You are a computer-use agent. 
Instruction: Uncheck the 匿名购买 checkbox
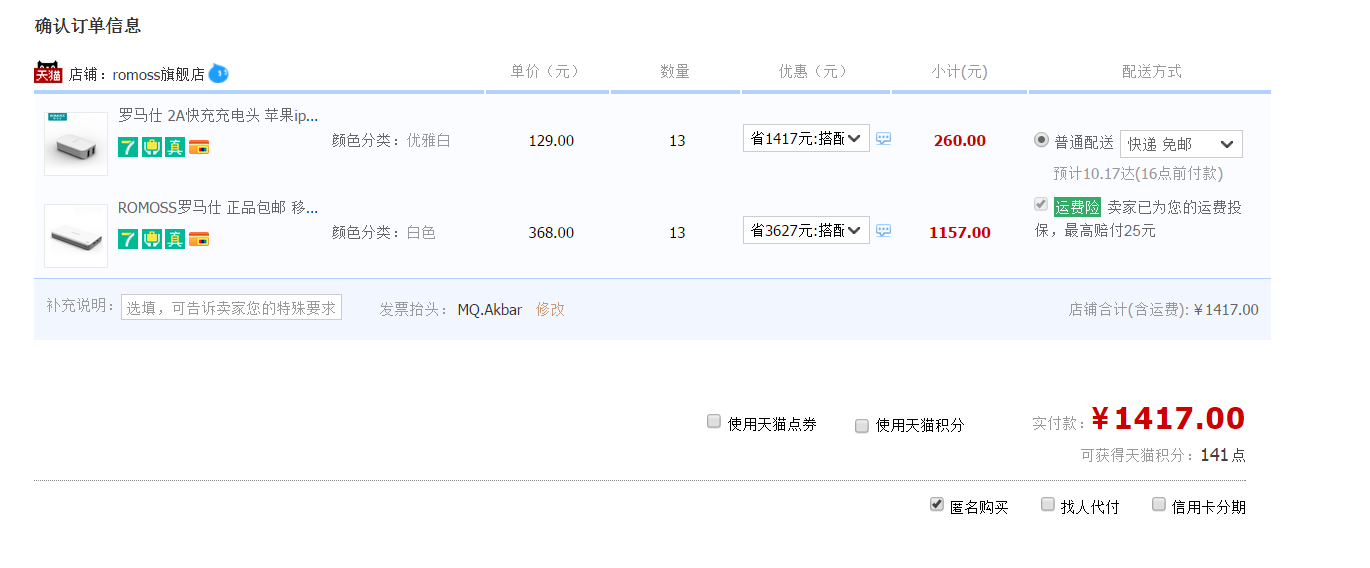pos(937,504)
